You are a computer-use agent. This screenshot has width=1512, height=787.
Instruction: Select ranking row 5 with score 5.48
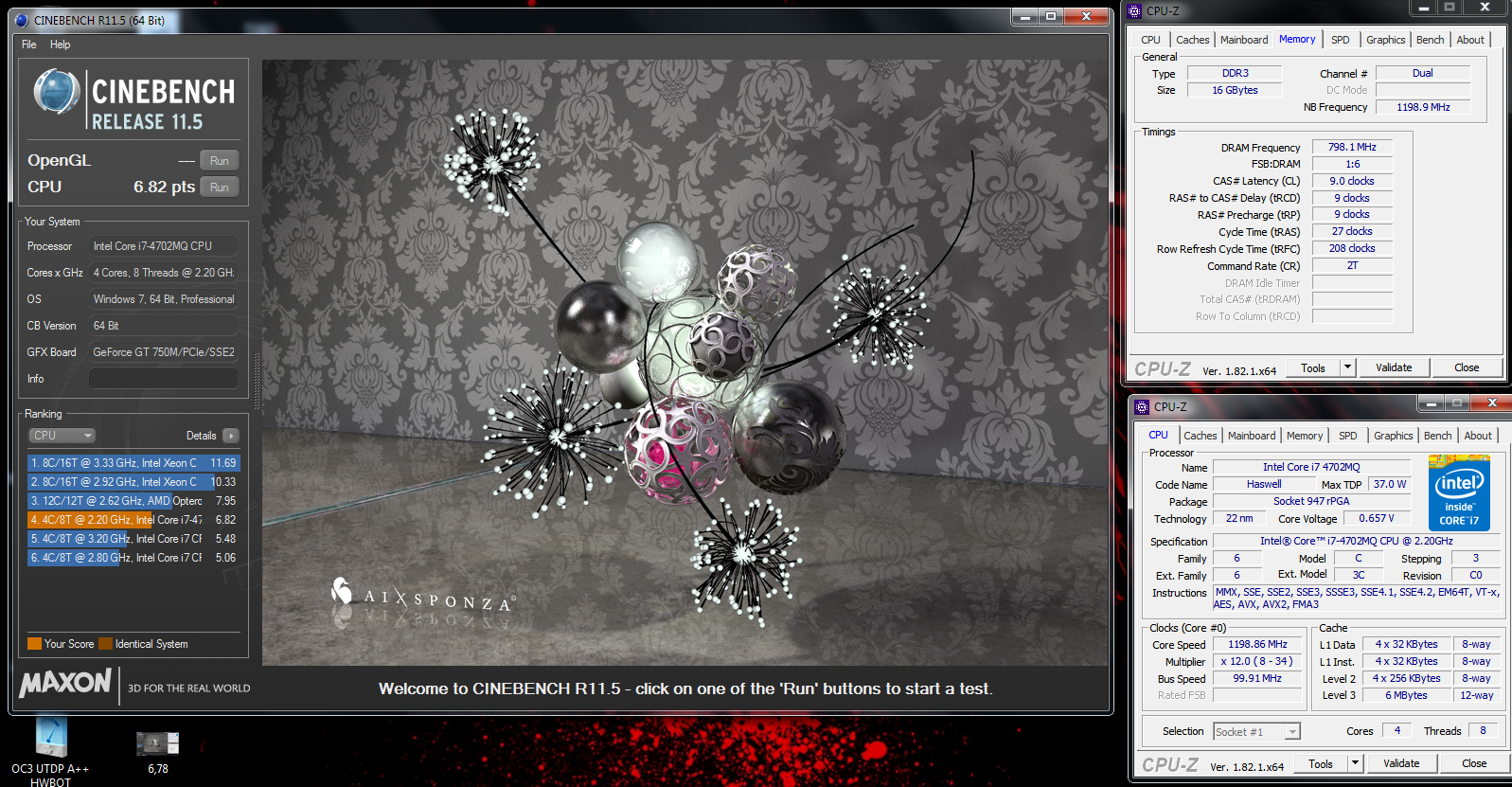point(133,539)
